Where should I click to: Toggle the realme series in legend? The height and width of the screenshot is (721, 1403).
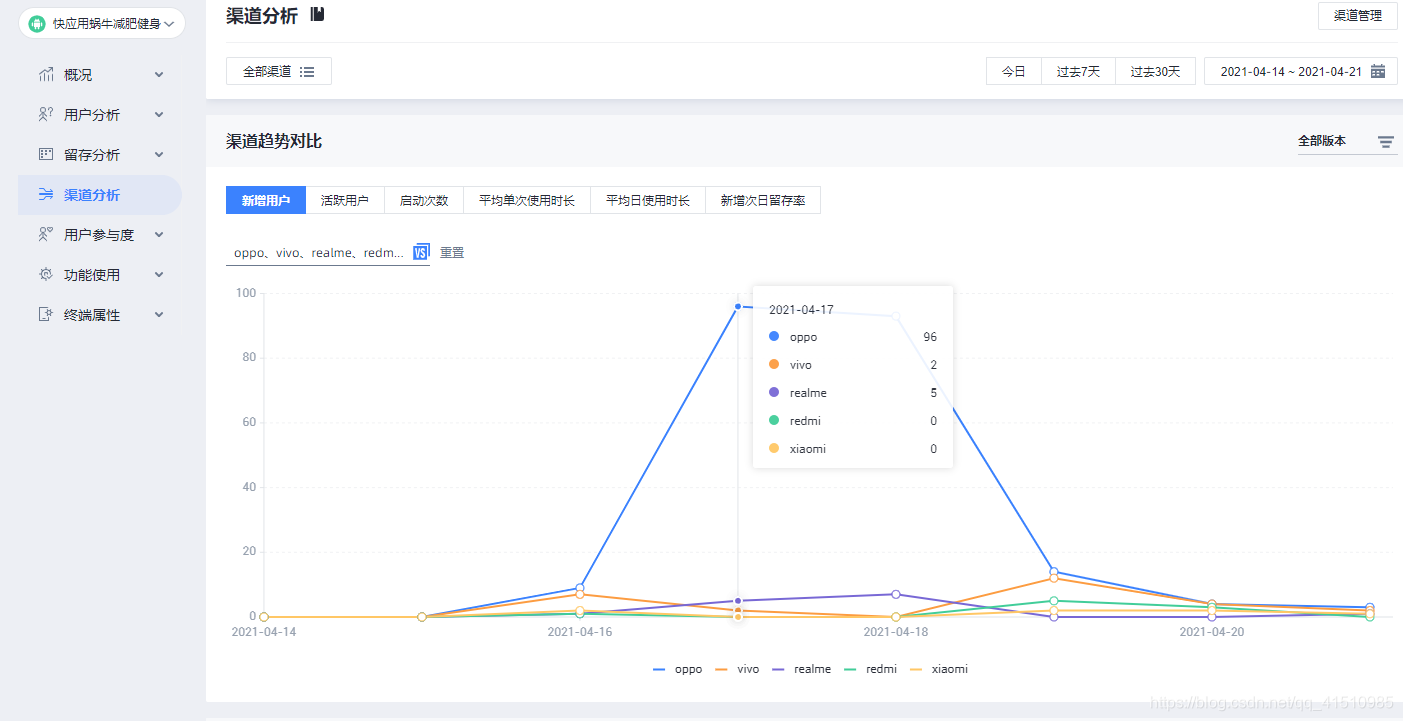800,669
